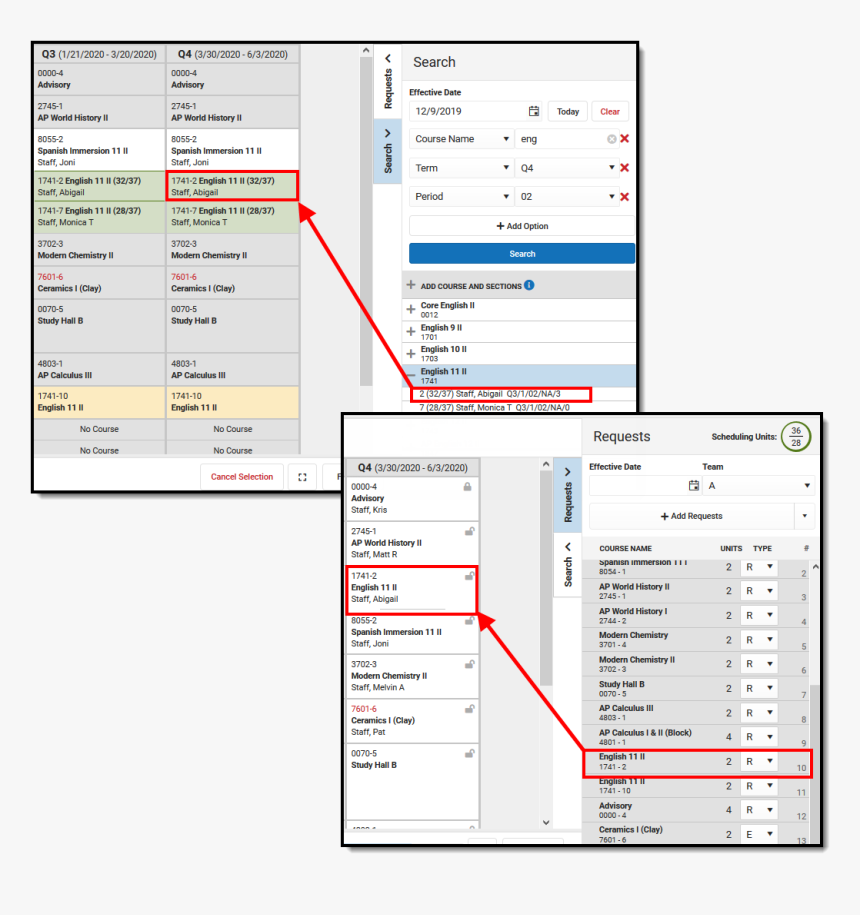Select Requests tab in lower window
The image size is (860, 915).
pos(568,496)
